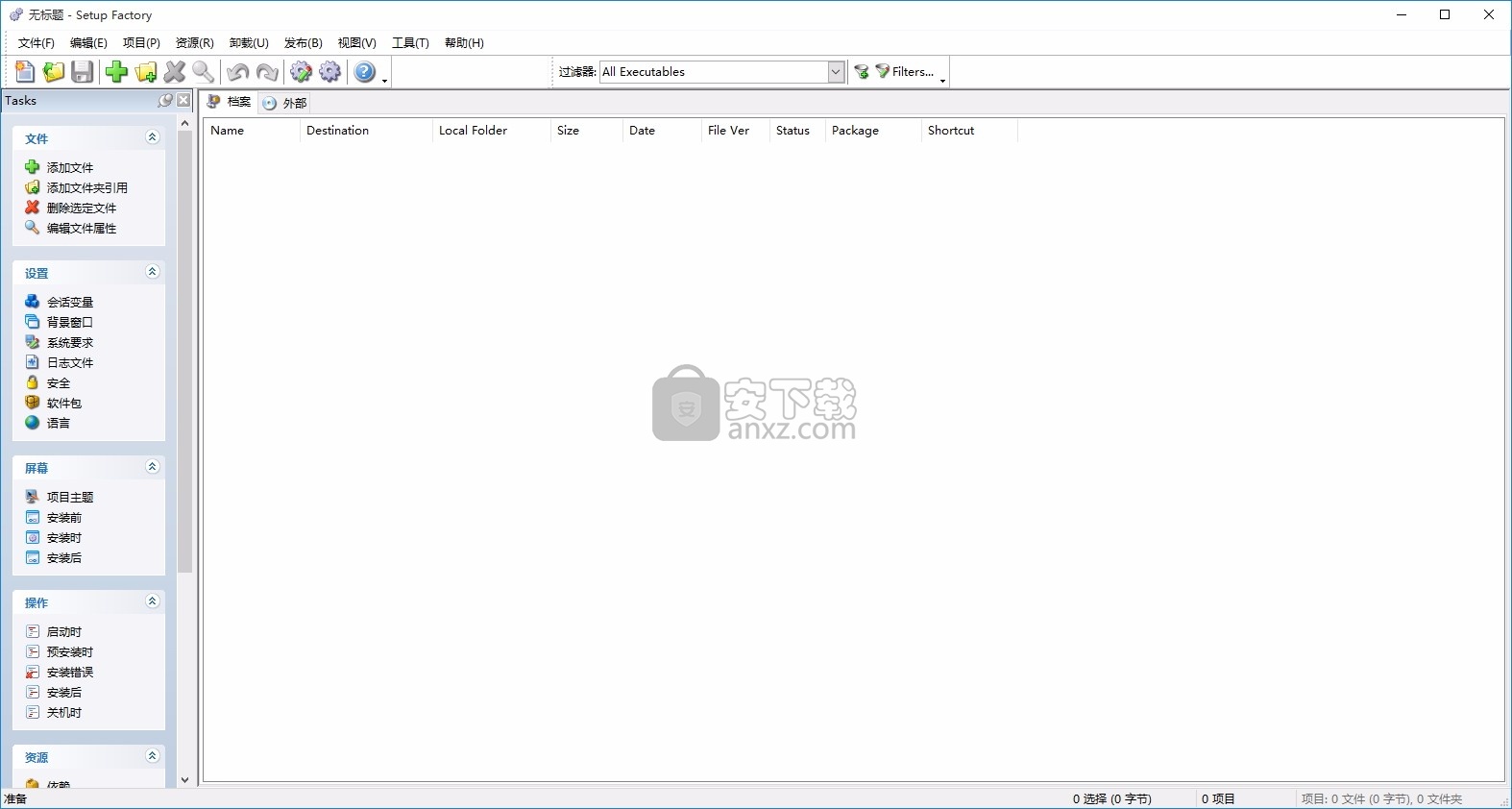Open the Filters... button
This screenshot has width=1512, height=809.
[x=905, y=72]
